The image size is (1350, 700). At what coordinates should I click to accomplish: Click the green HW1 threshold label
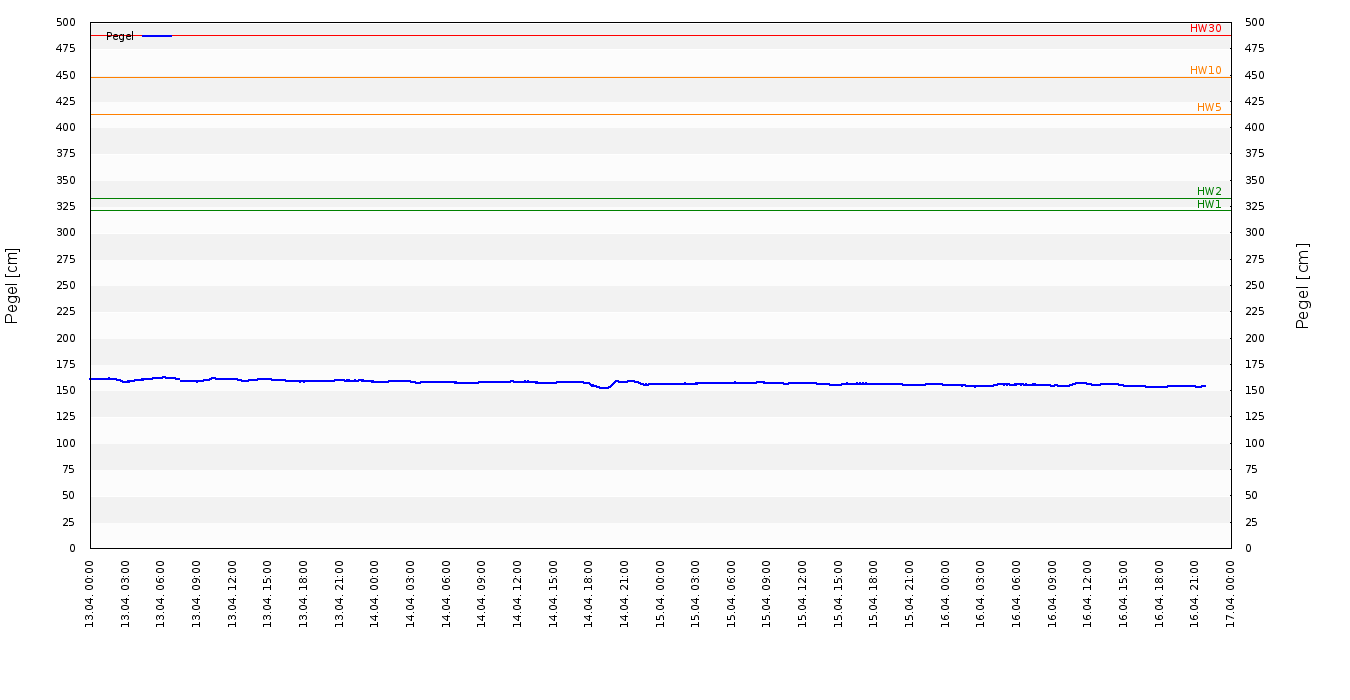click(x=1209, y=205)
